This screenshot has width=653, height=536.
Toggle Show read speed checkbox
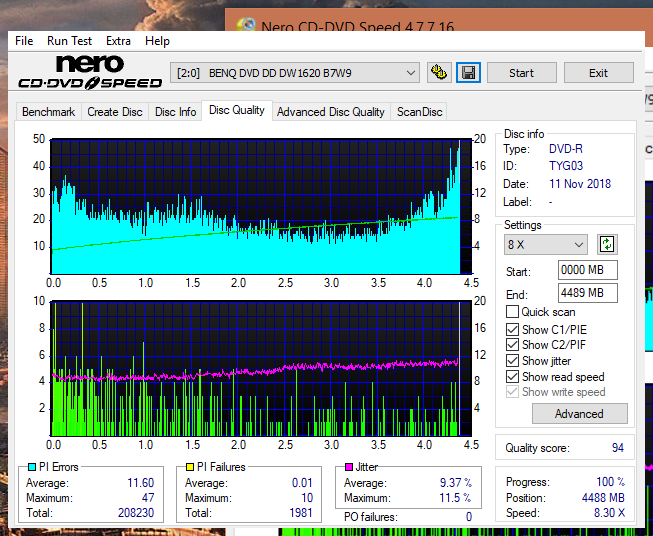pos(512,376)
